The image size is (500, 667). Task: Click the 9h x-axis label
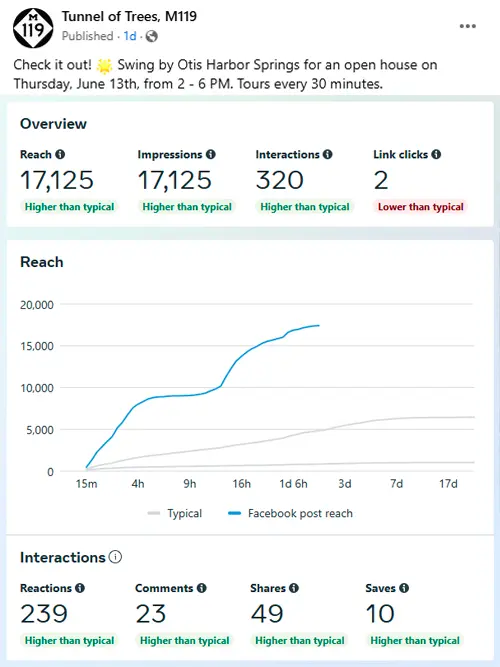coord(190,484)
